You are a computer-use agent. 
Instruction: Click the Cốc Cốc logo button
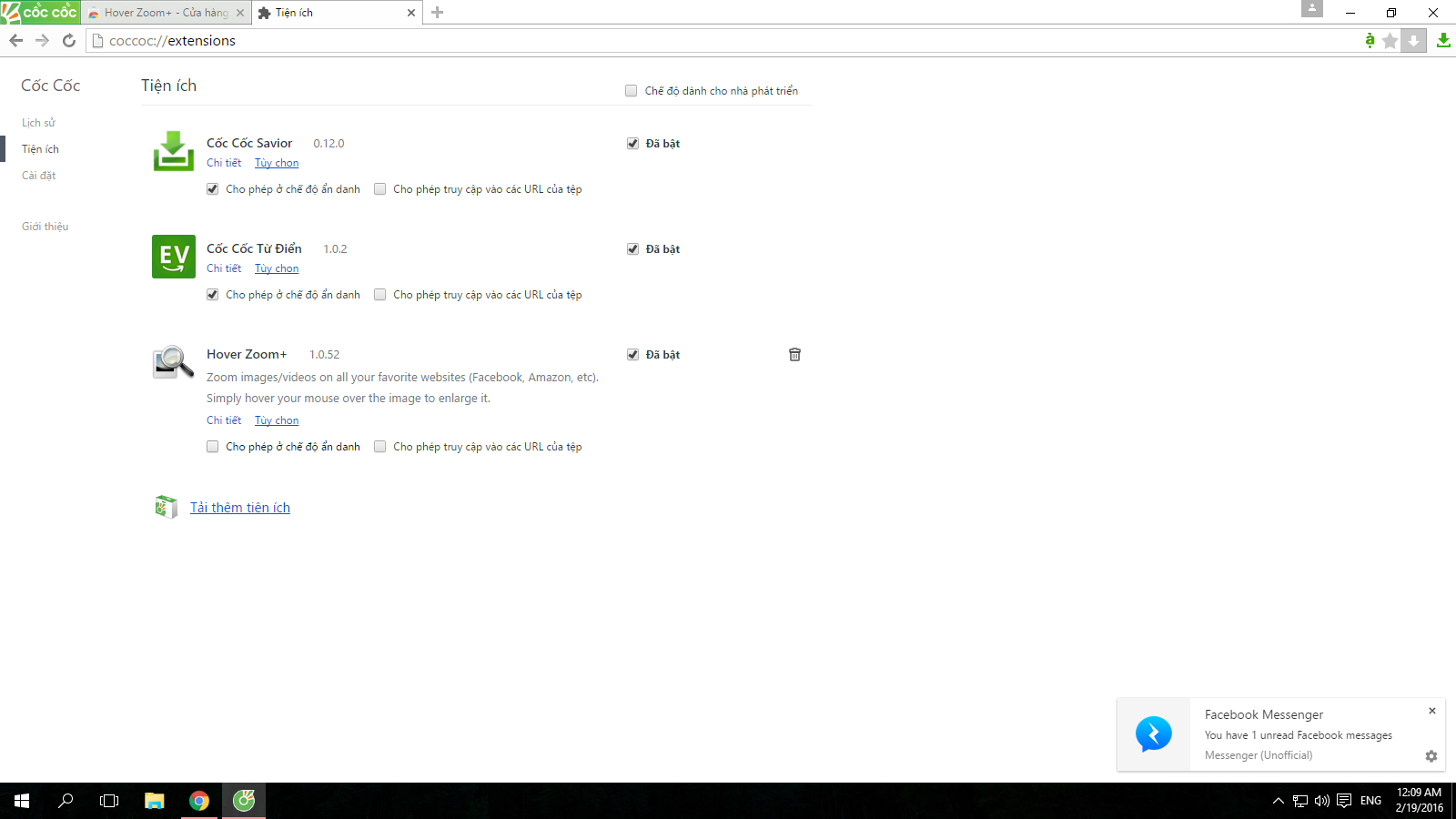point(40,12)
